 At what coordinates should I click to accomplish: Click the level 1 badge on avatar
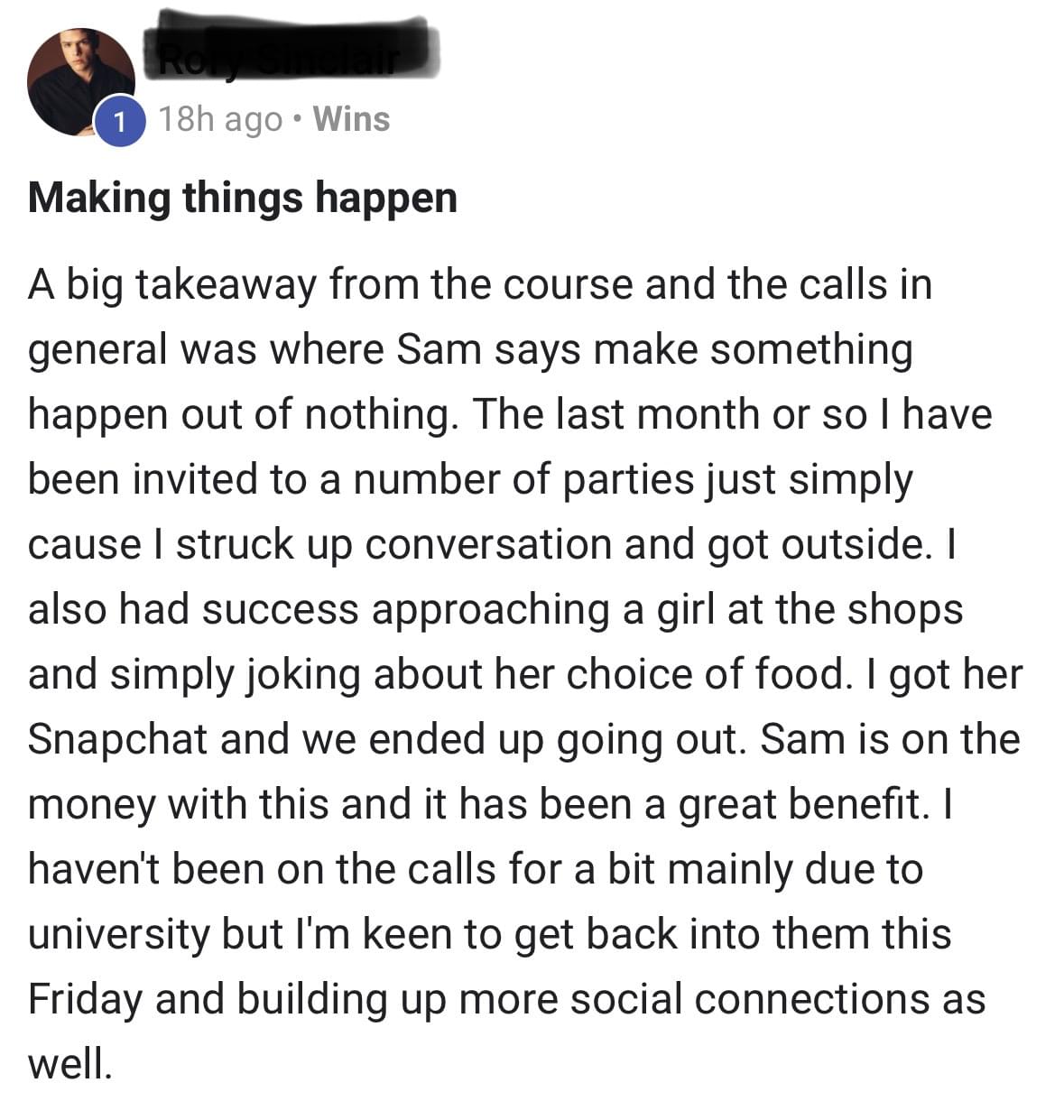[x=118, y=121]
